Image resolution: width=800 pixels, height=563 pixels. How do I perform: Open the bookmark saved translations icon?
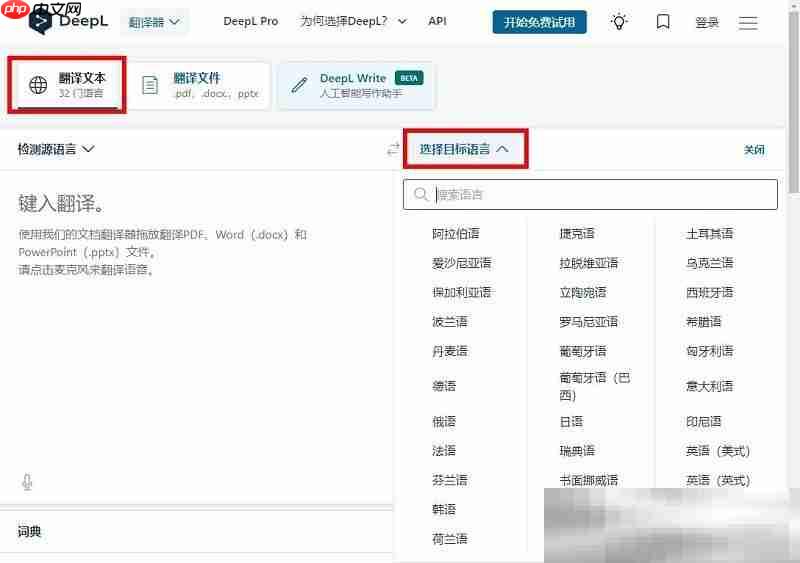coord(663,22)
